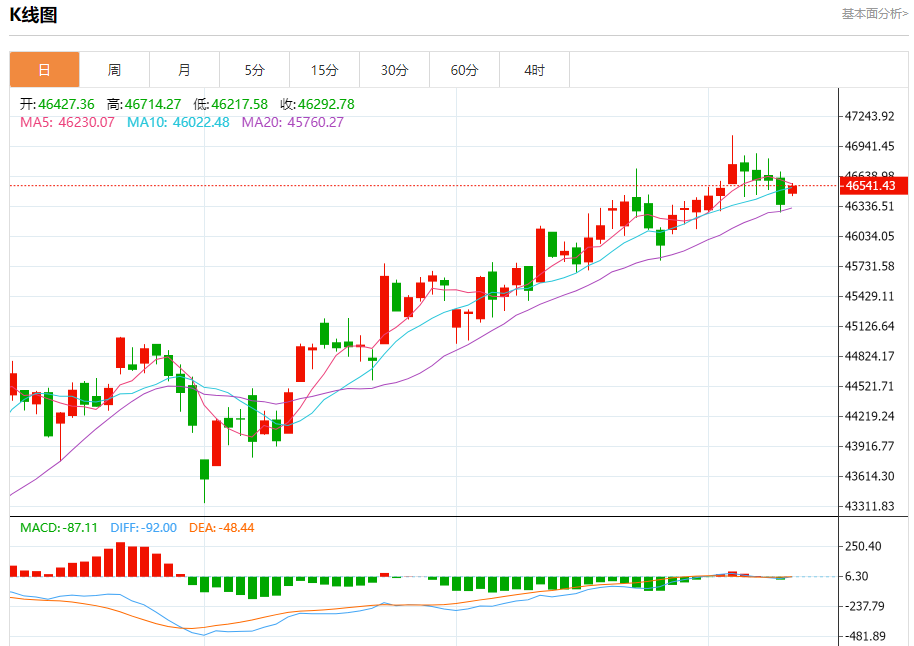Screen dimensions: 914x646
Task: Select the 日 daily chart tab
Action: pos(44,70)
